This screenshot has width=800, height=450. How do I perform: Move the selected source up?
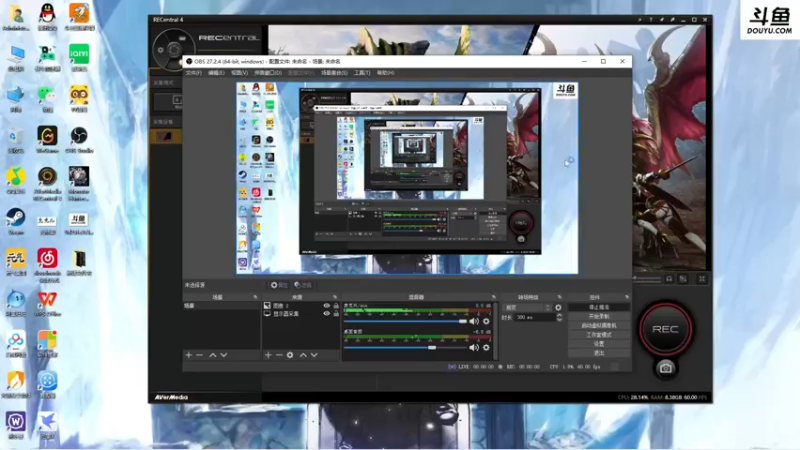(303, 355)
